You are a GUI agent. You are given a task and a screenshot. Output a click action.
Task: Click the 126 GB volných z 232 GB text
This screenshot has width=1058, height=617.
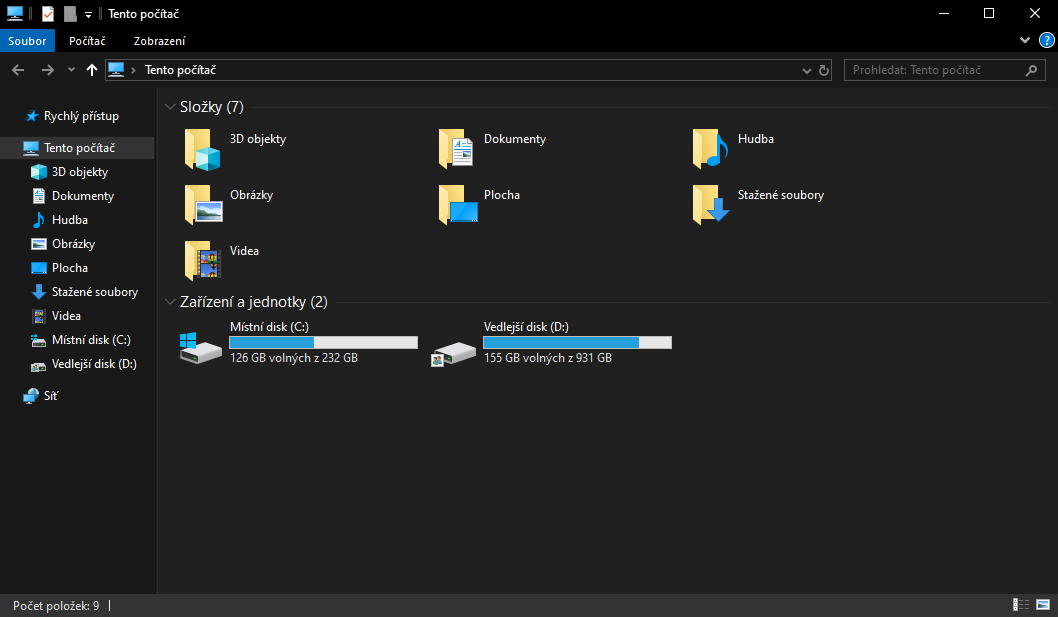tap(294, 358)
